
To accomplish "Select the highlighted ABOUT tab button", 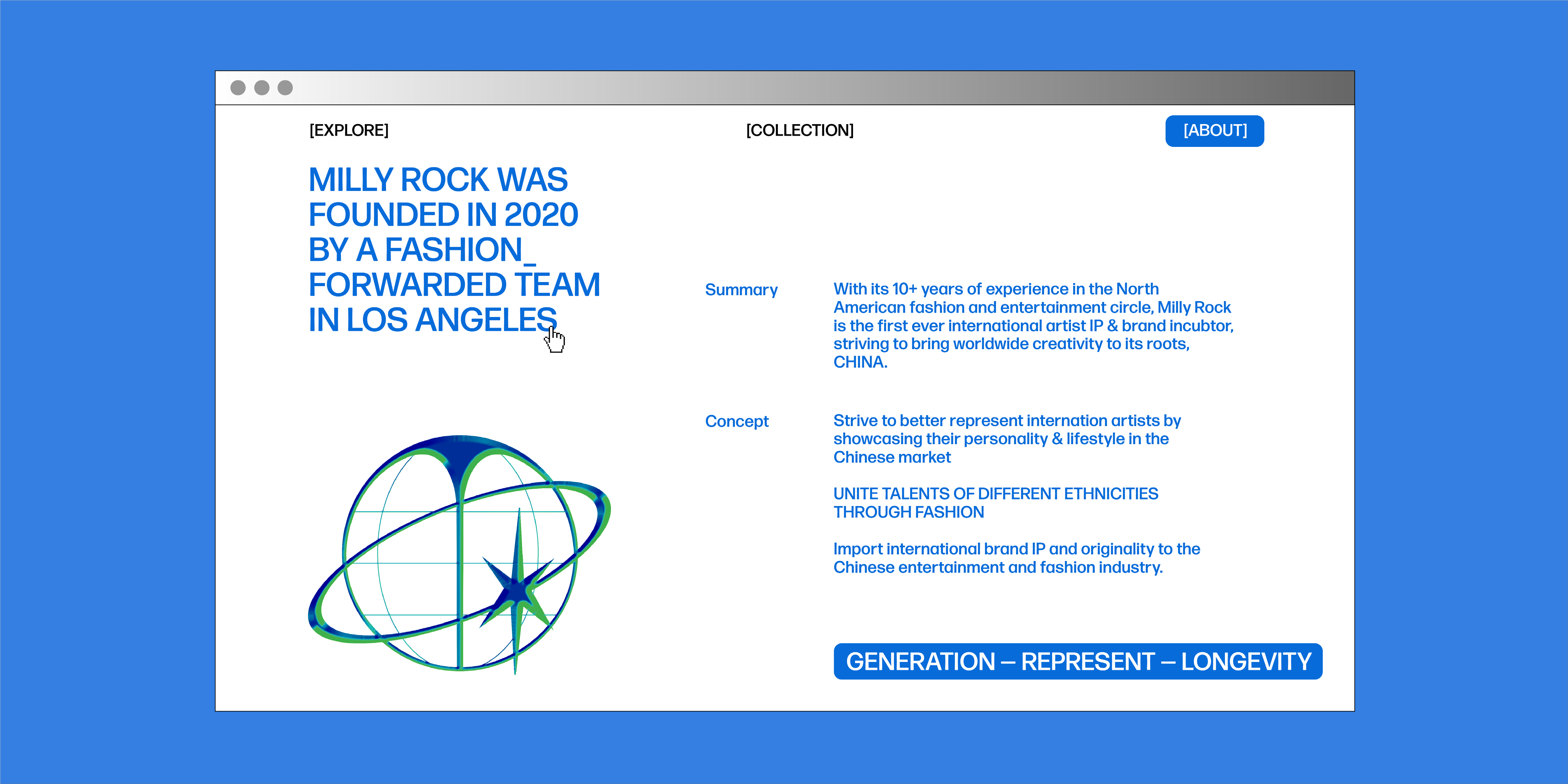I will 1214,131.
